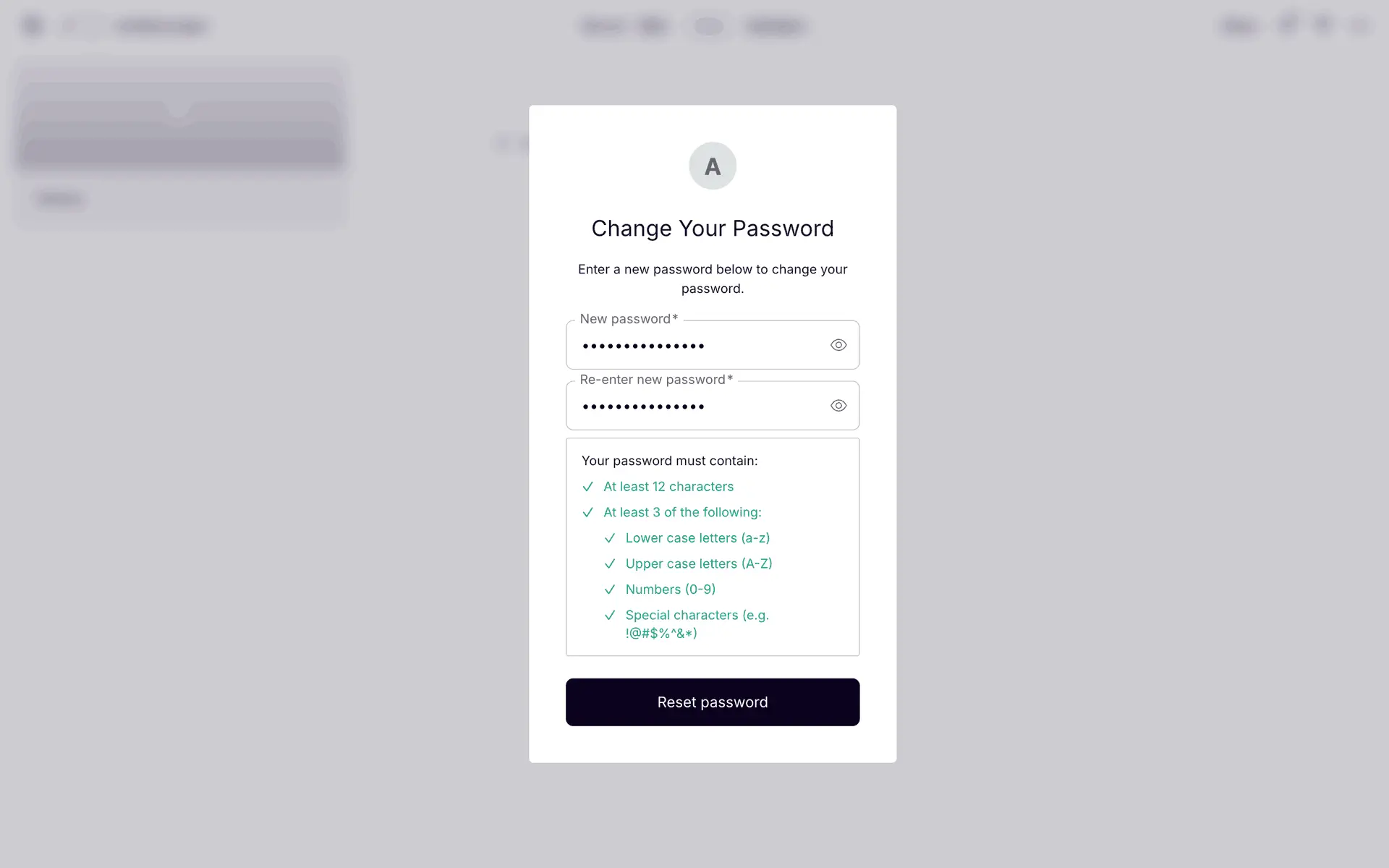
Task: Focus the New password input field
Action: click(x=694, y=346)
